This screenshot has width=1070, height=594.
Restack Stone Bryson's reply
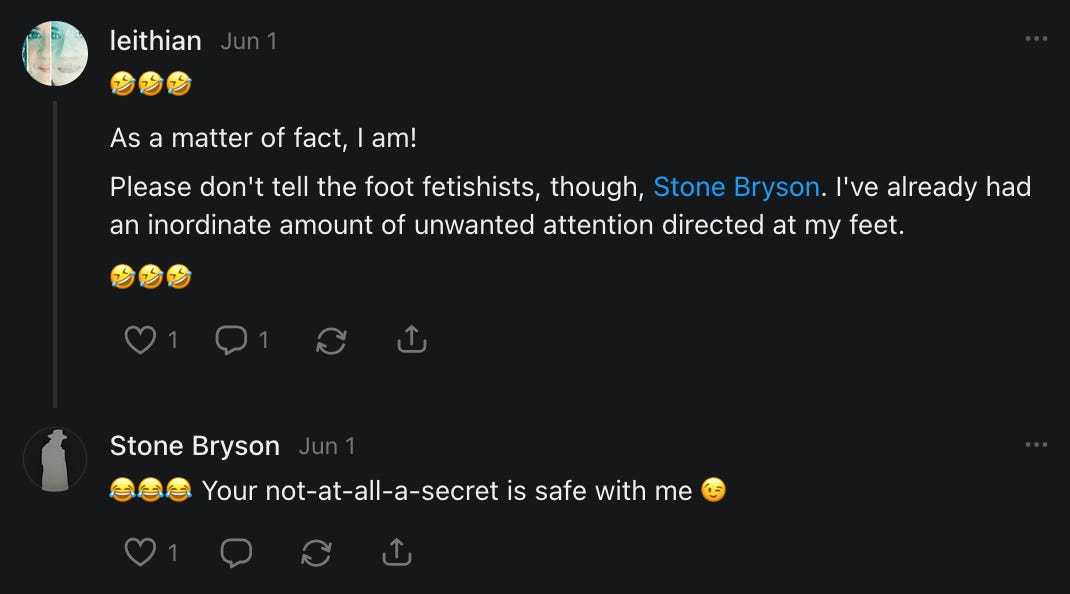coord(316,552)
